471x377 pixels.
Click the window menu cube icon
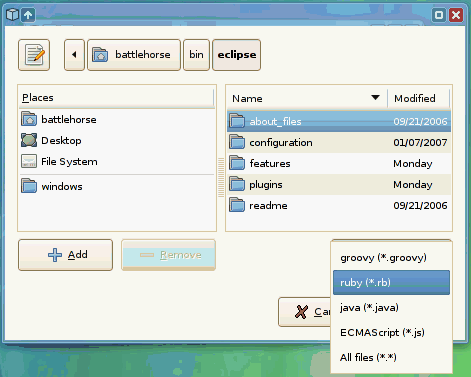pyautogui.click(x=12, y=15)
